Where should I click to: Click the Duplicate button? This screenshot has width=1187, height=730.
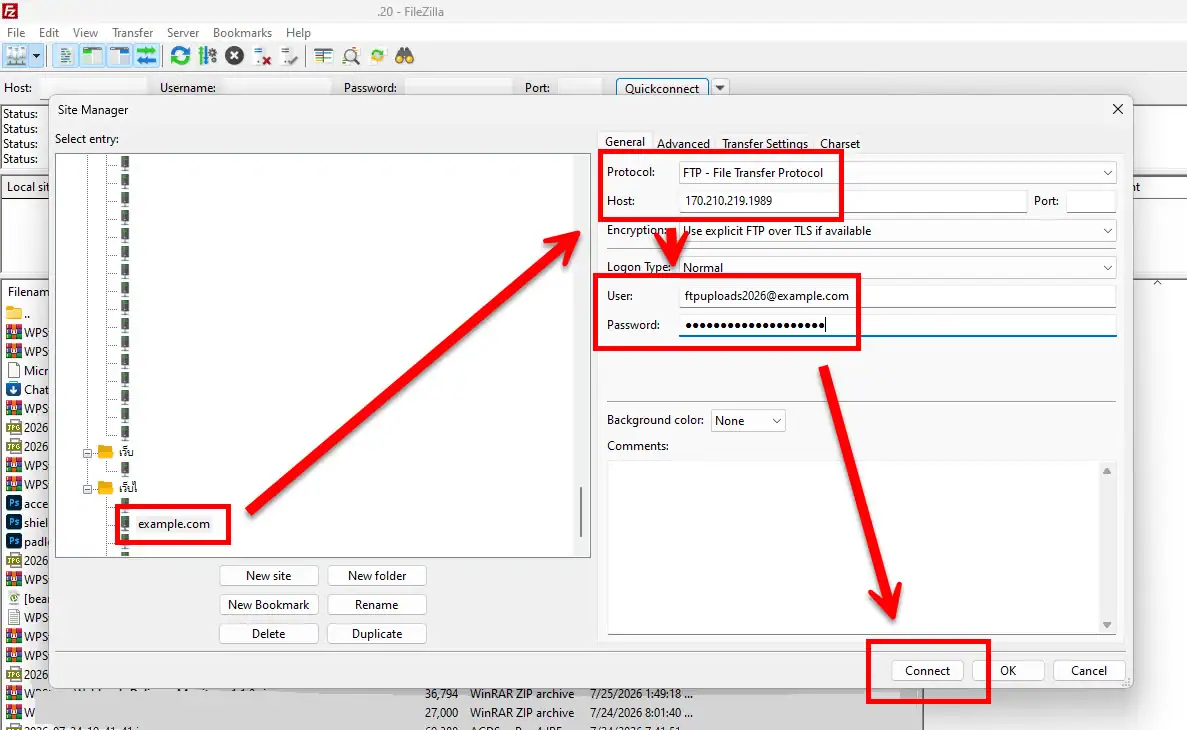click(x=377, y=634)
